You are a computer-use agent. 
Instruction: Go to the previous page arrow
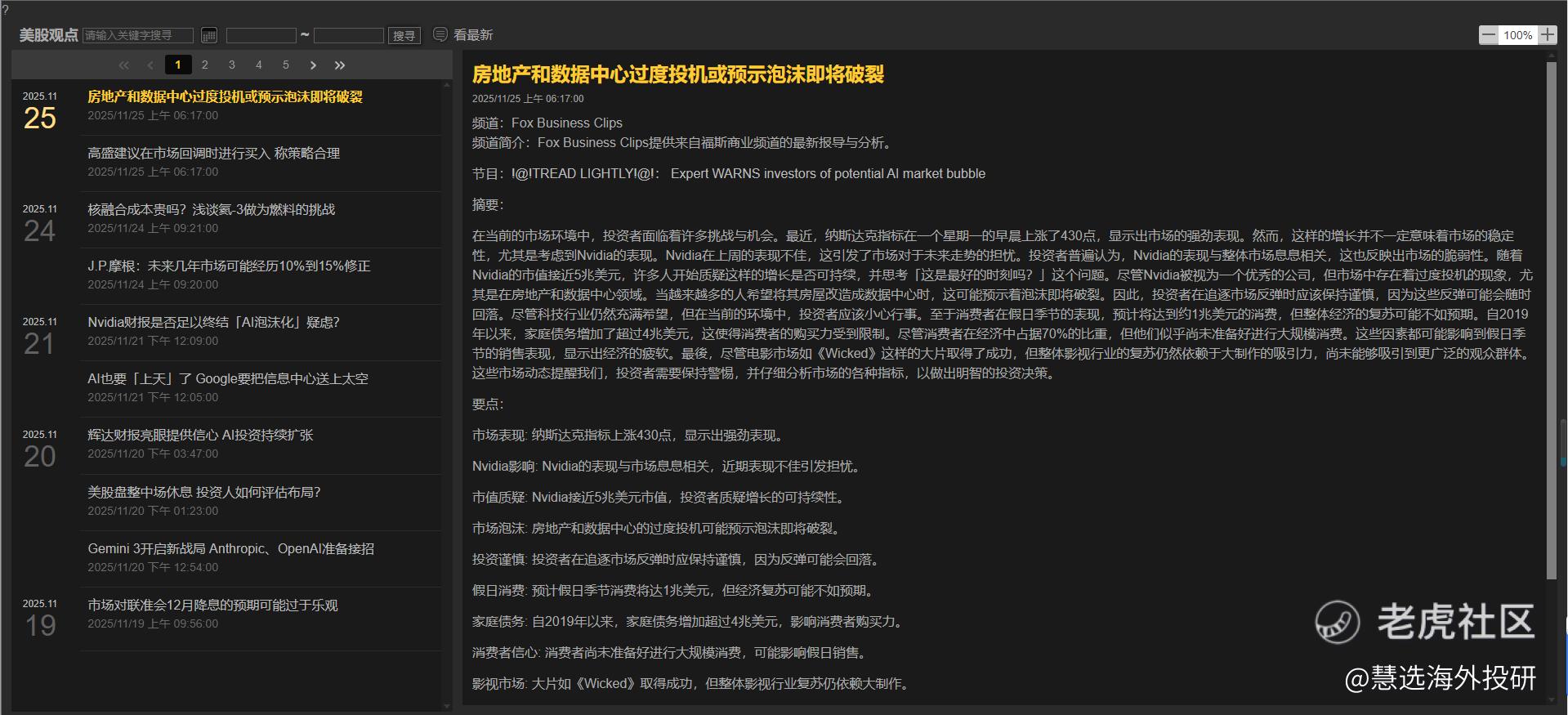tap(150, 65)
